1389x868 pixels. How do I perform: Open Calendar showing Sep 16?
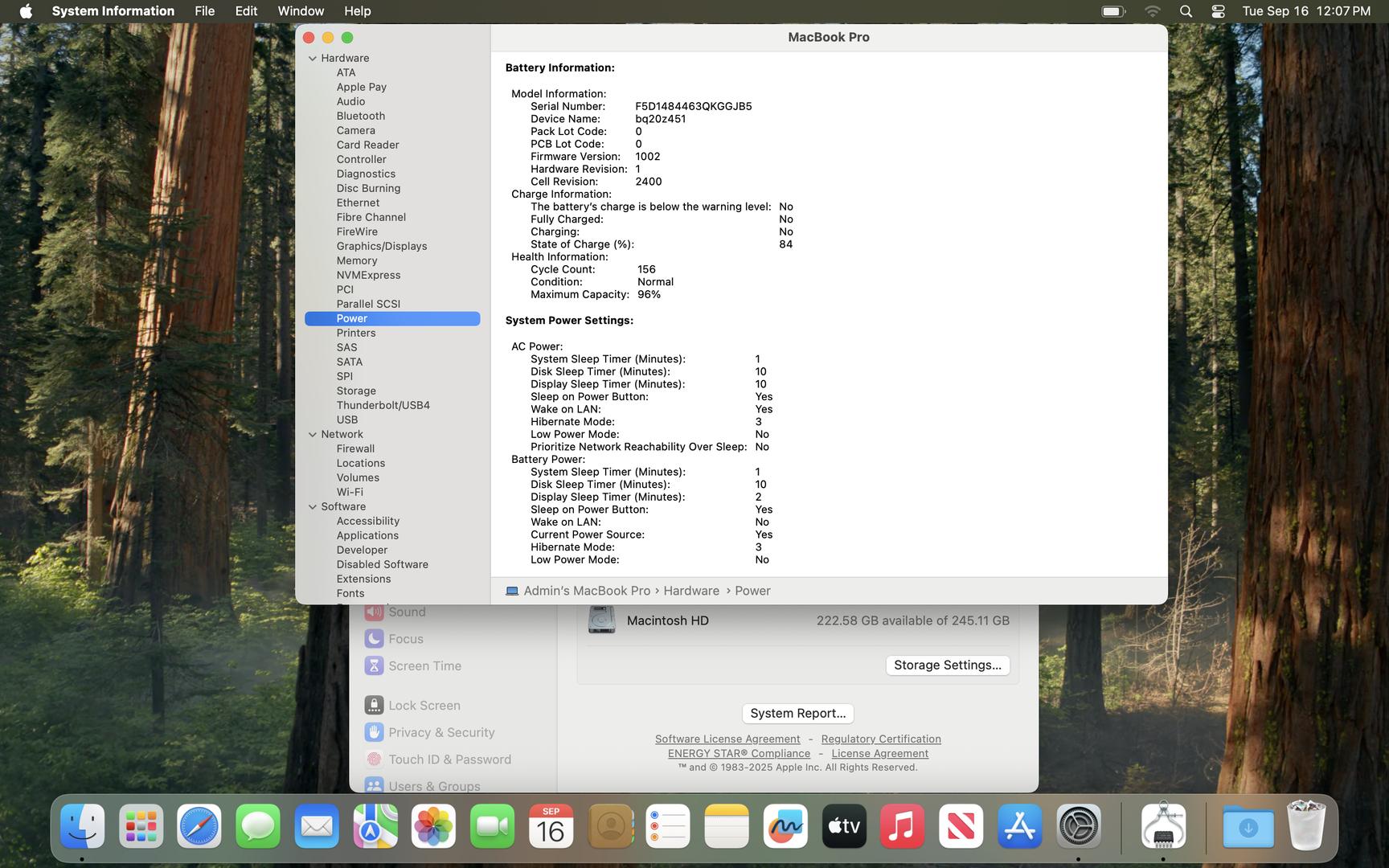point(551,826)
